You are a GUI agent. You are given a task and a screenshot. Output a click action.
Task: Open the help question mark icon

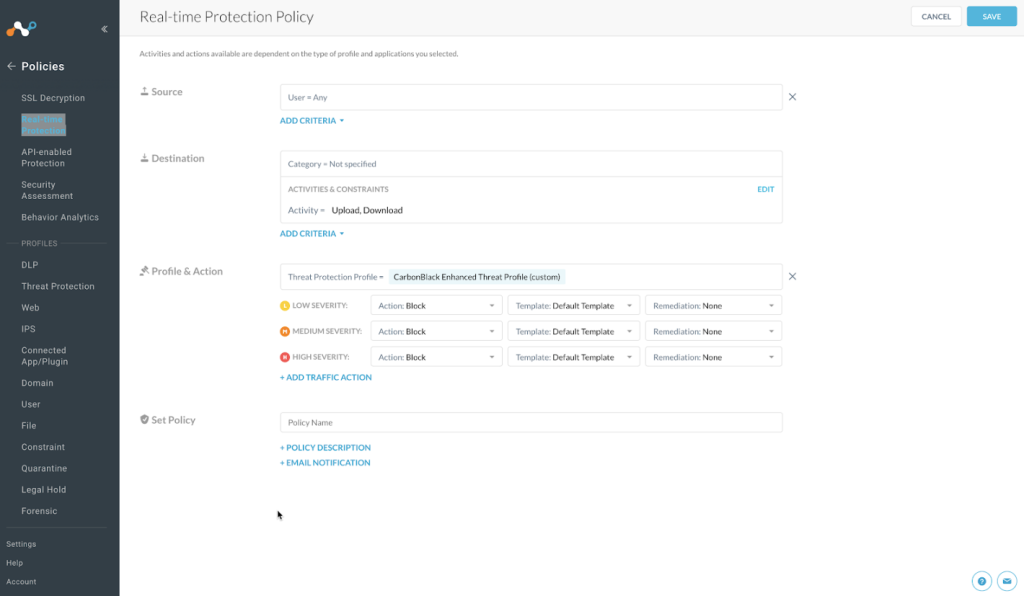pyautogui.click(x=982, y=580)
